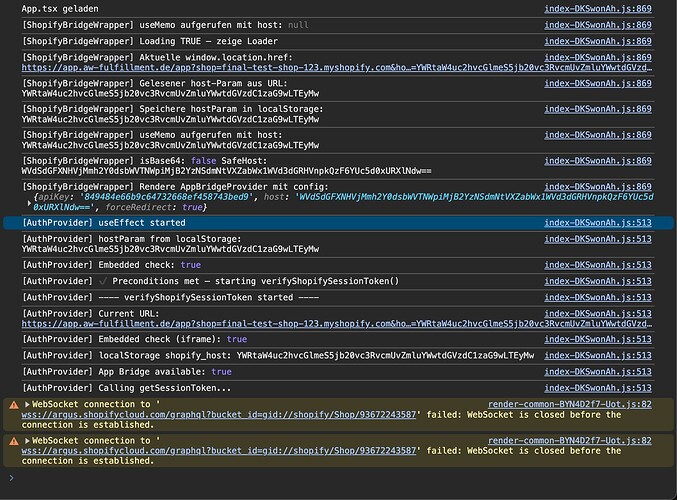
Task: Open app.aw-fulfillment.de URL under 'Current URL'
Action: tap(337, 324)
